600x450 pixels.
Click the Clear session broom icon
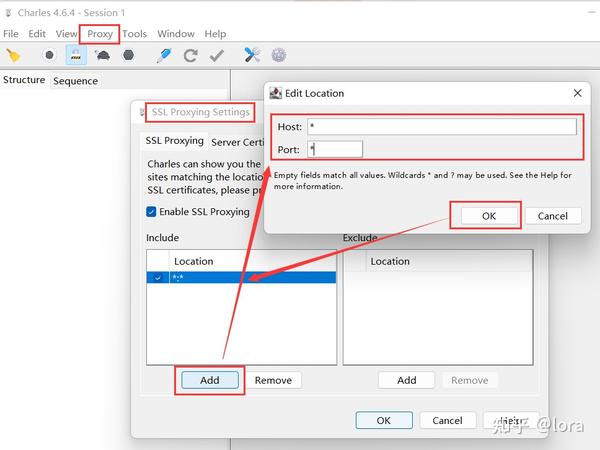[x=13, y=55]
